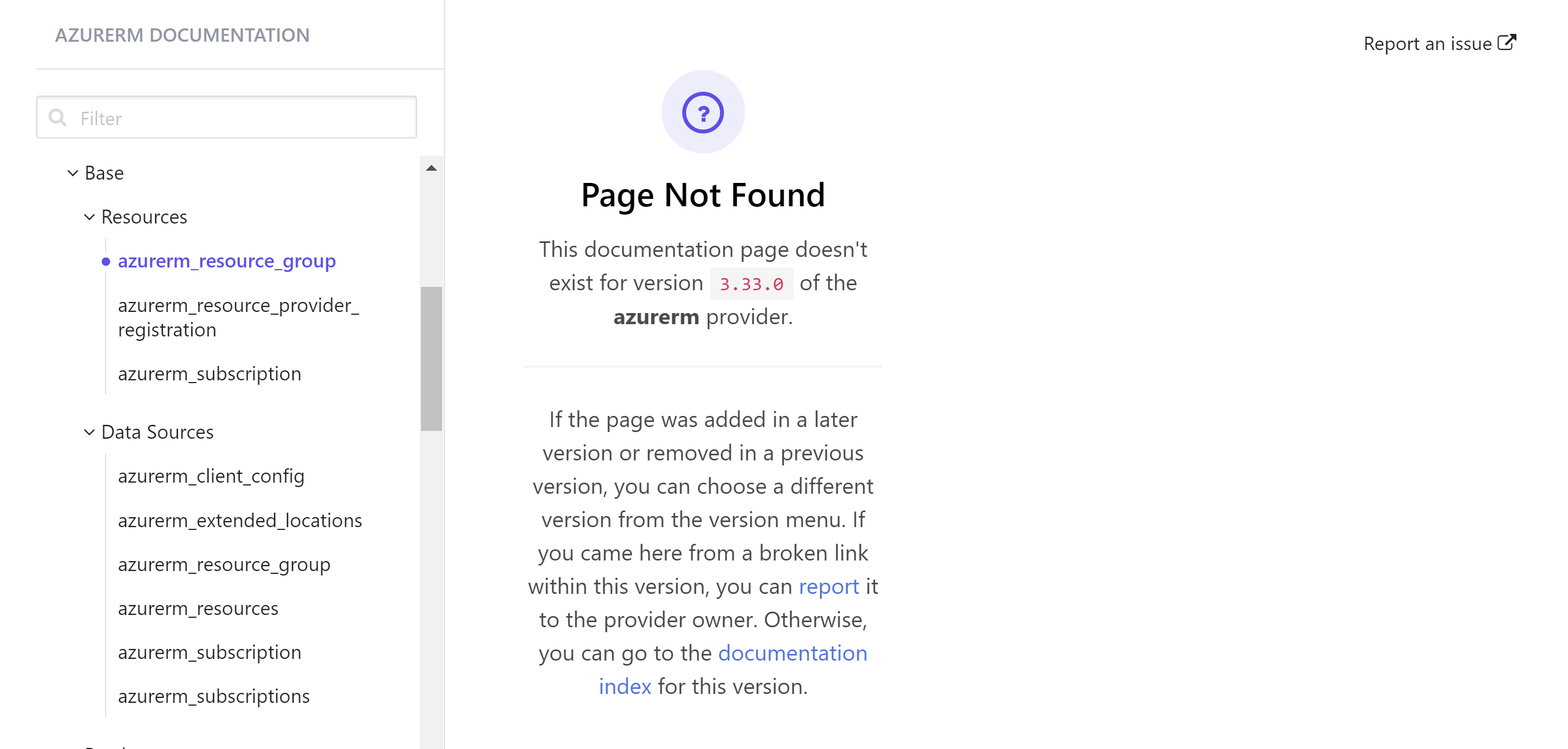Collapse the Resources section chevron

[x=90, y=217]
